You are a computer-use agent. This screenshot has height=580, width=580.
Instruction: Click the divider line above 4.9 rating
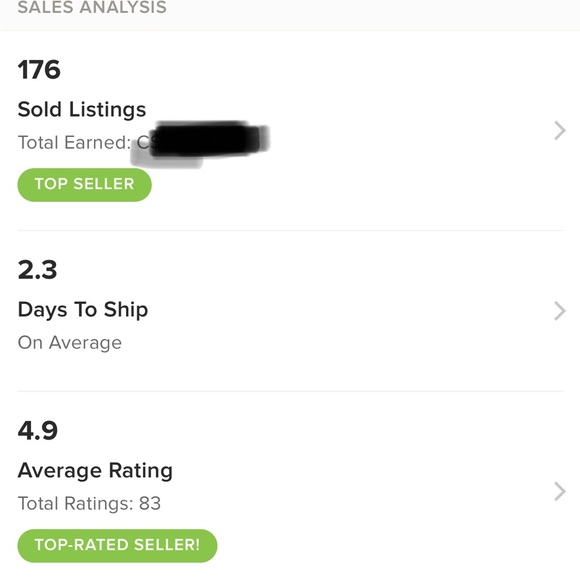pyautogui.click(x=290, y=391)
